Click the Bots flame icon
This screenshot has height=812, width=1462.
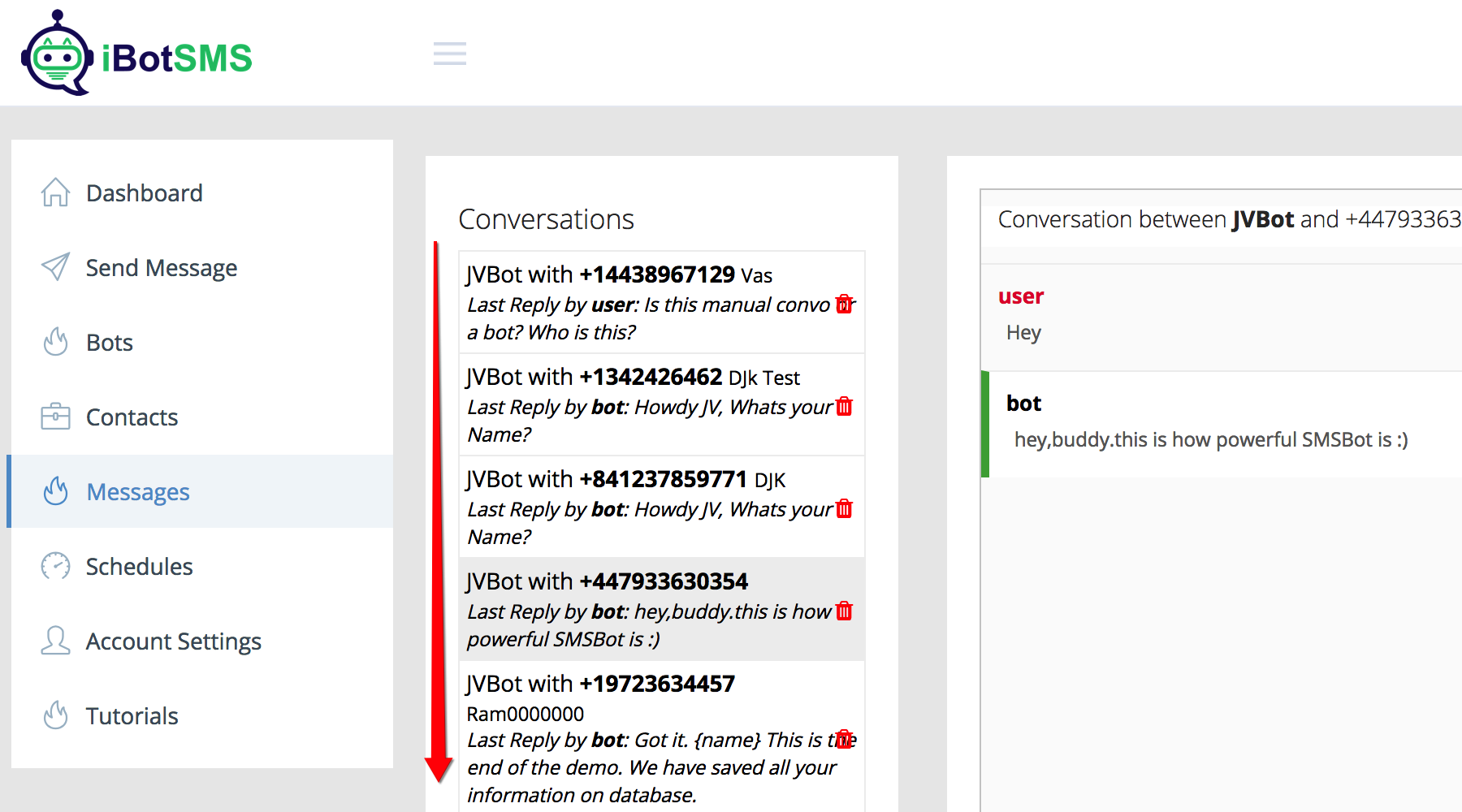click(x=55, y=343)
